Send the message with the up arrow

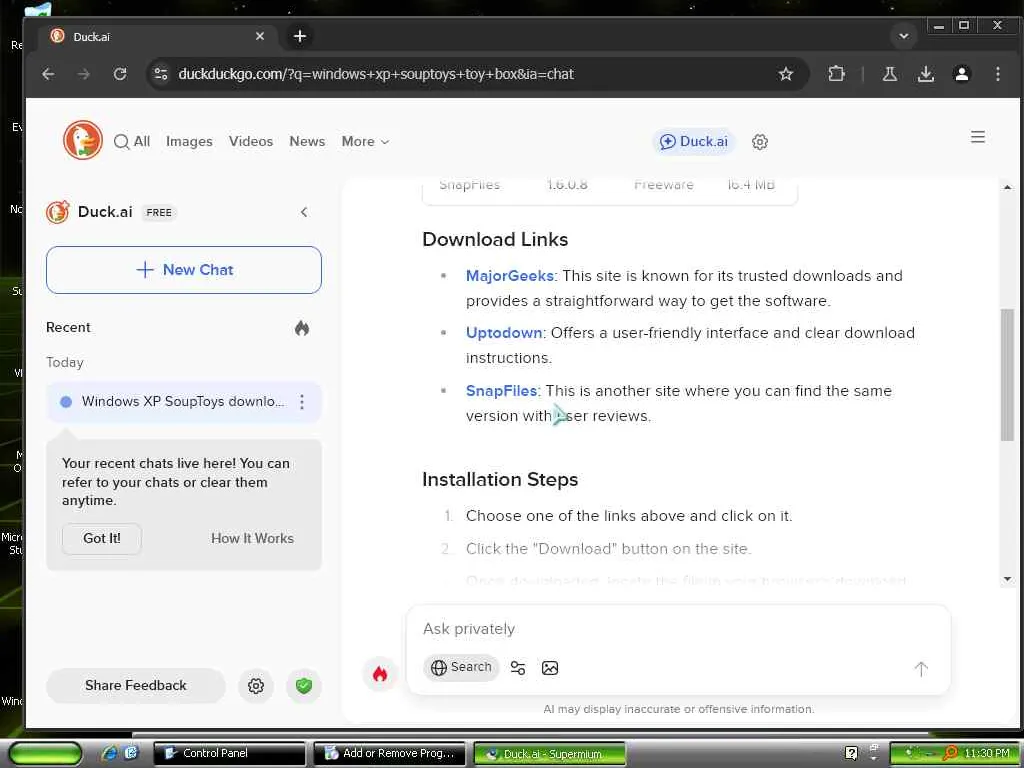pos(921,669)
